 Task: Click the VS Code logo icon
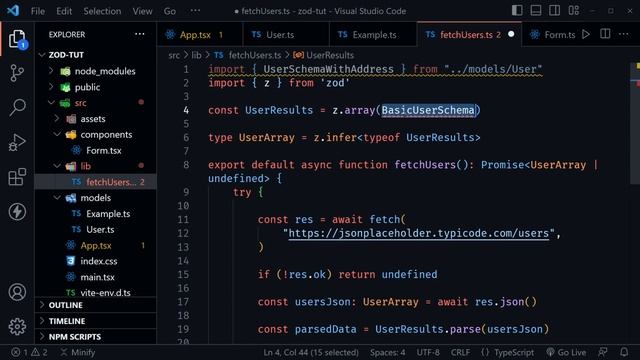point(13,11)
